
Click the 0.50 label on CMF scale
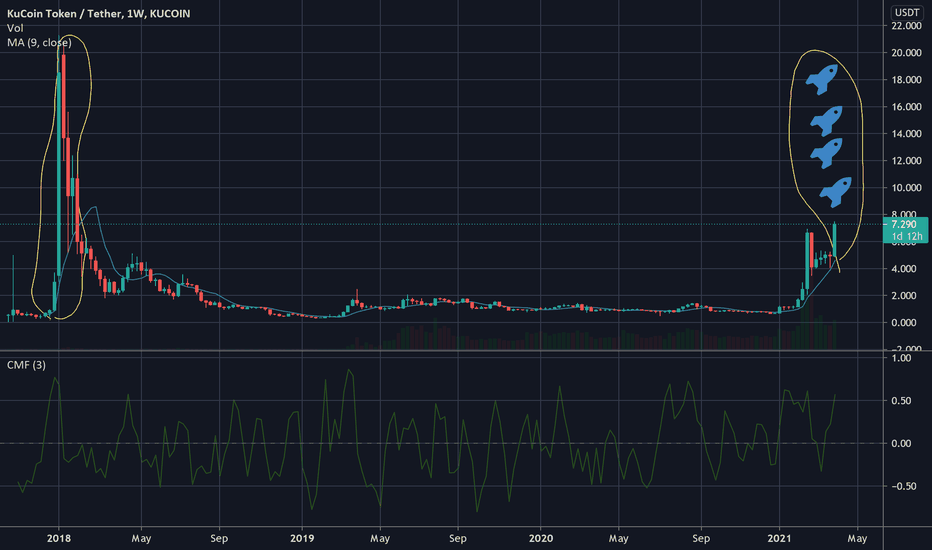coord(902,401)
